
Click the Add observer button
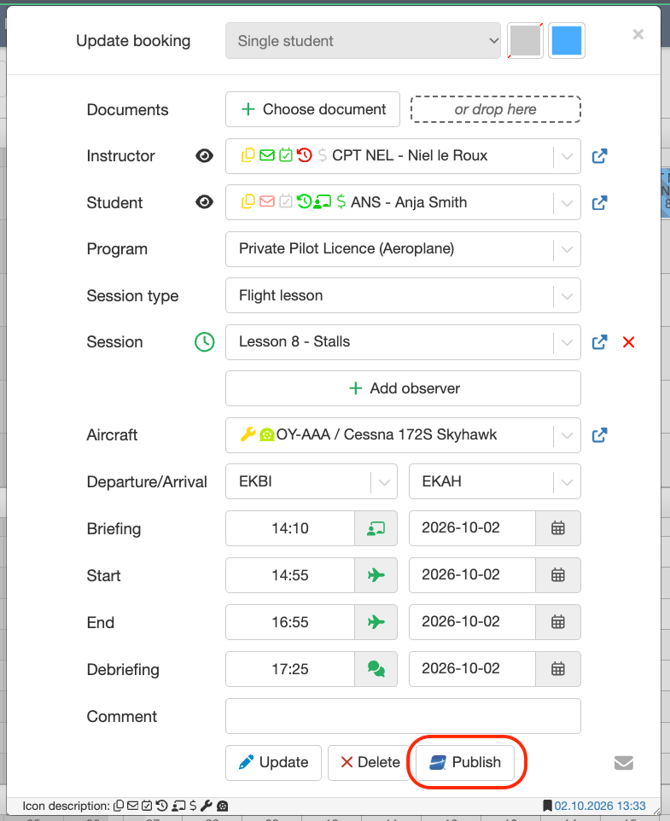tap(403, 389)
